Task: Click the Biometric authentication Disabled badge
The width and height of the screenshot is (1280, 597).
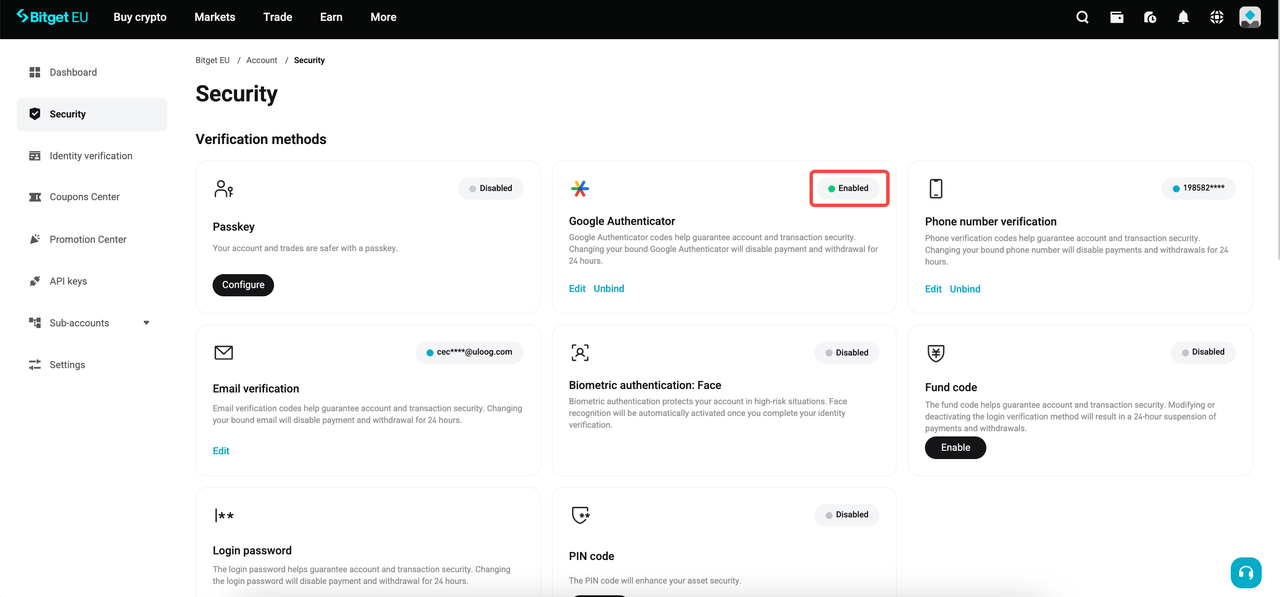Action: (846, 352)
